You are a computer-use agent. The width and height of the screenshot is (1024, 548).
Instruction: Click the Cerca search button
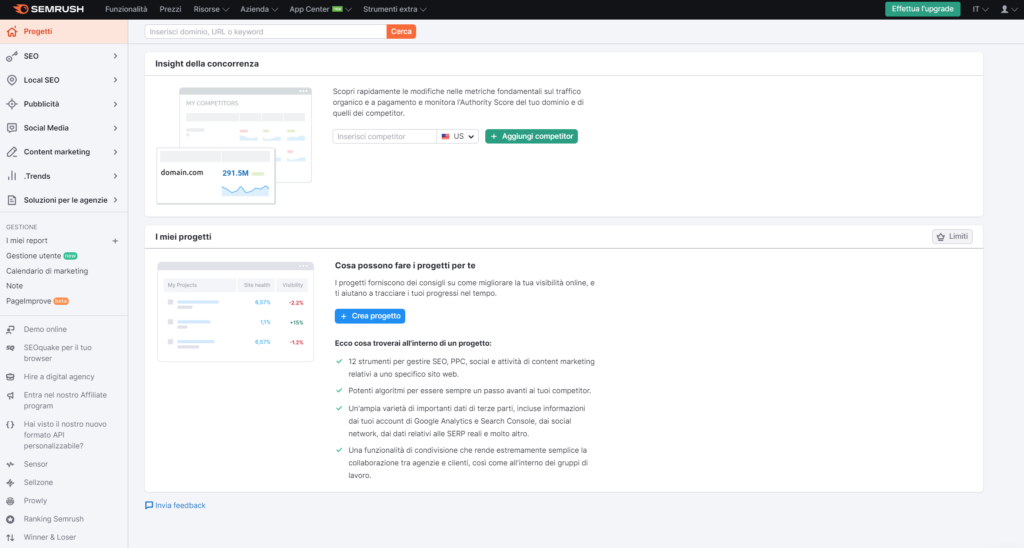tap(401, 31)
